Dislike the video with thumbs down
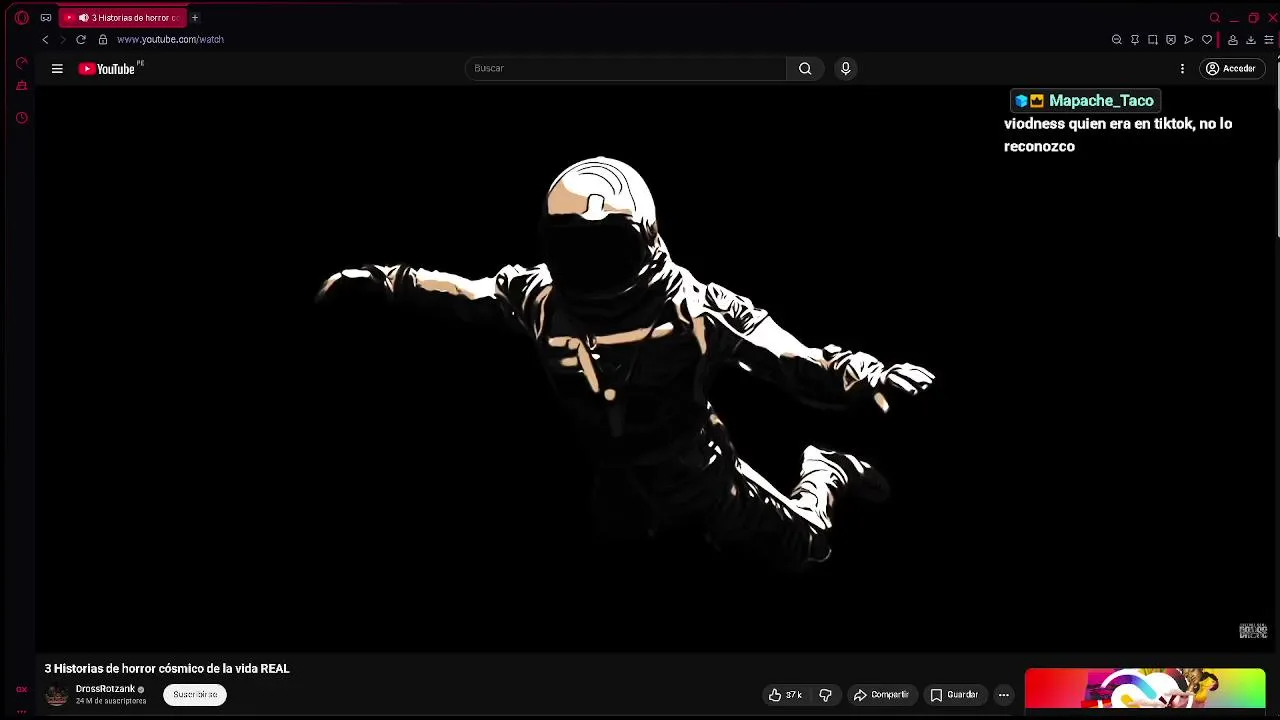This screenshot has width=1280, height=720. [825, 695]
